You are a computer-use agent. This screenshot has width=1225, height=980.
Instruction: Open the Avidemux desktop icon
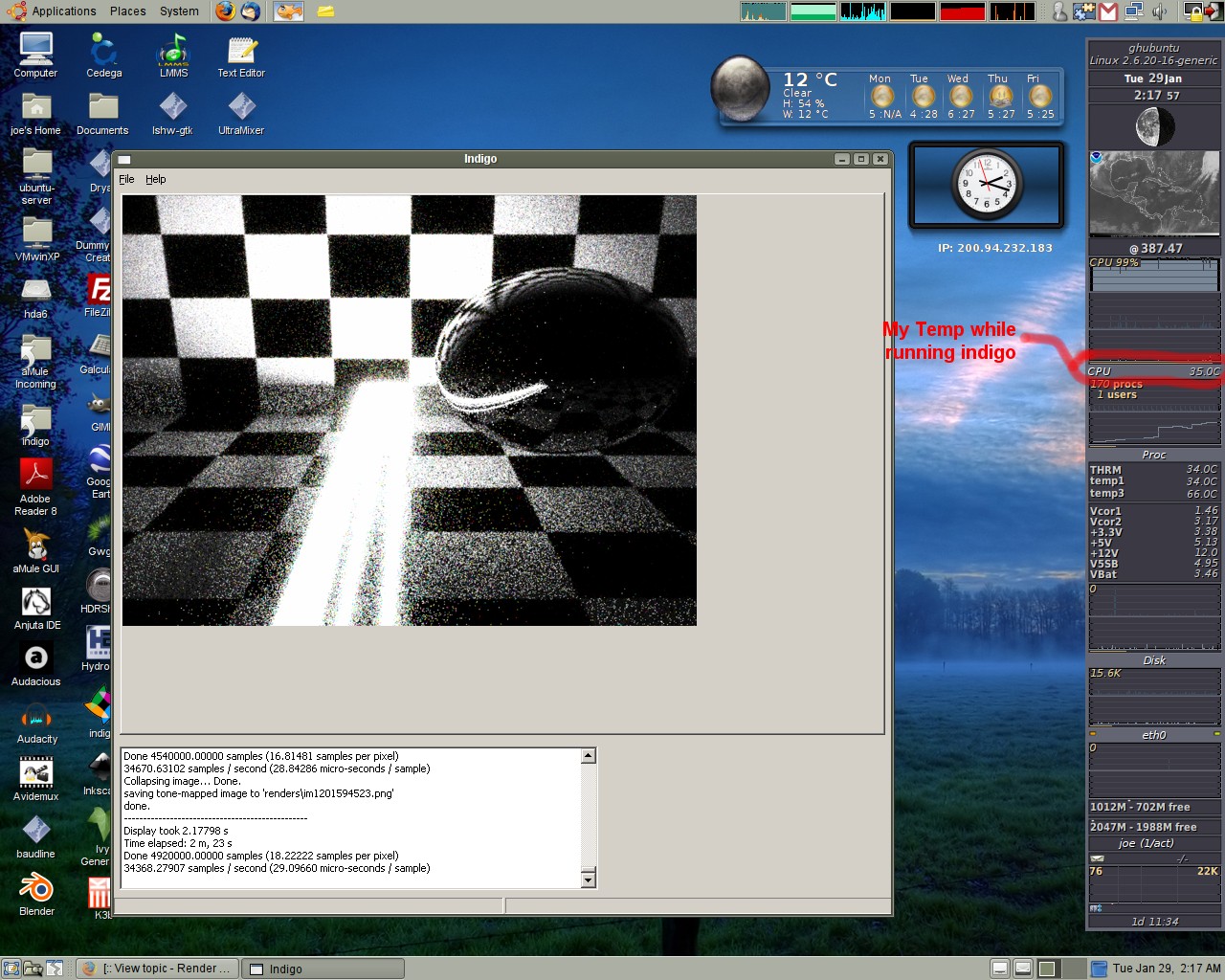coord(36,780)
